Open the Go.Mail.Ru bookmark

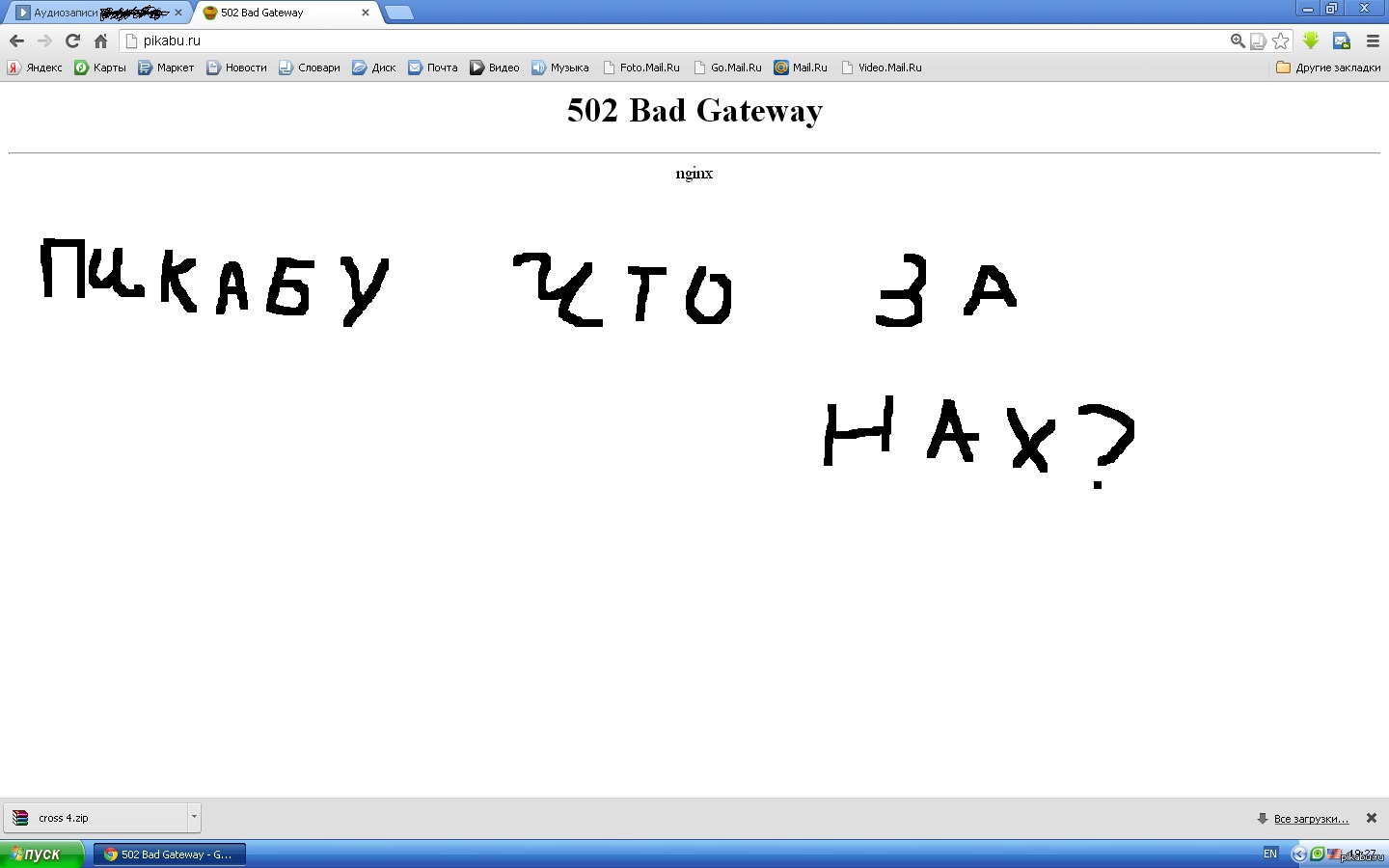728,68
